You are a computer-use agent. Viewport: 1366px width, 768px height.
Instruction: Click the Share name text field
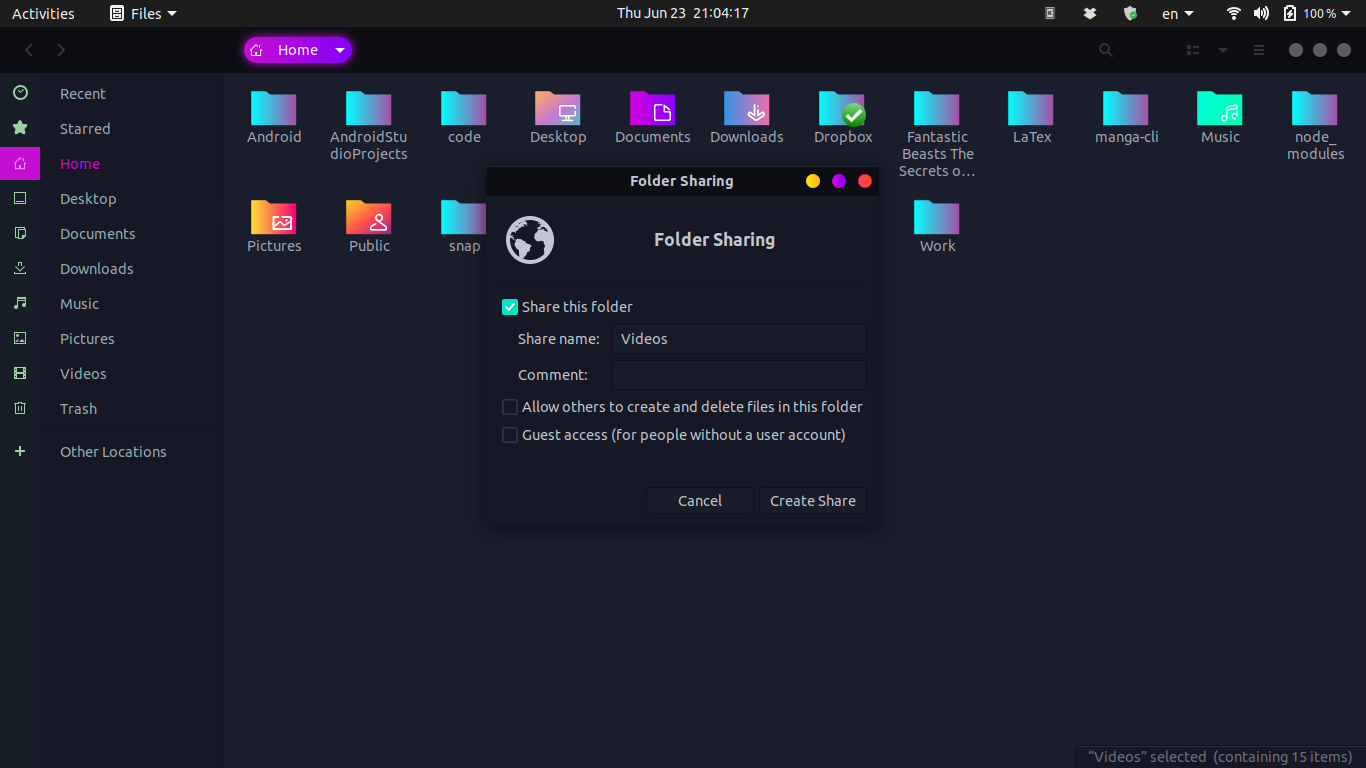[x=738, y=339]
